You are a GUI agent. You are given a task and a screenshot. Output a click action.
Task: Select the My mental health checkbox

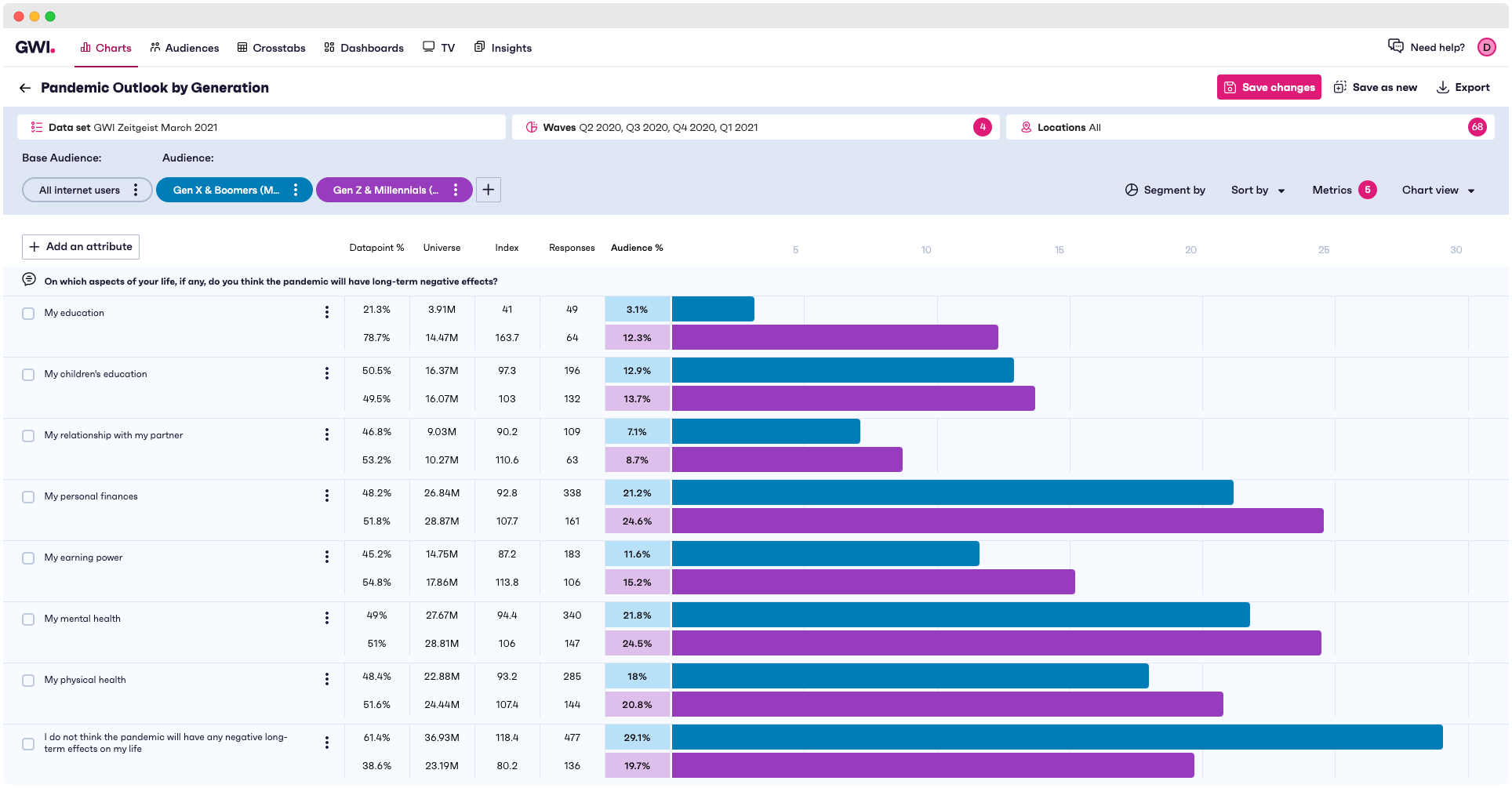tap(28, 619)
